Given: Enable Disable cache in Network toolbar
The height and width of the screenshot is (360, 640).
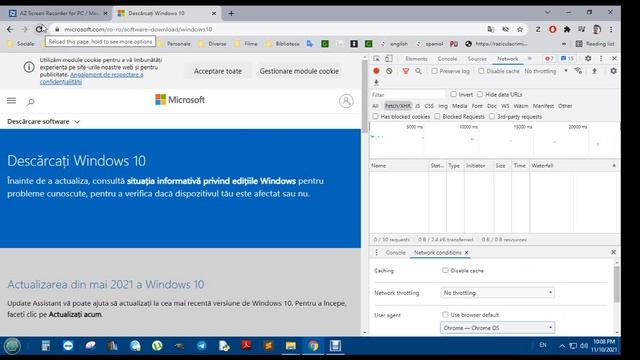Looking at the screenshot, I should 482,71.
